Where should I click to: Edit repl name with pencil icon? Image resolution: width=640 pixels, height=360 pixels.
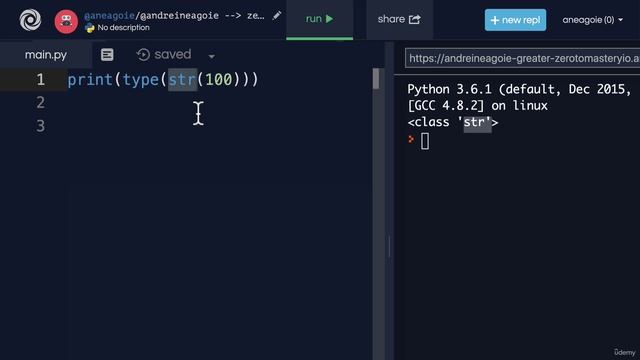(x=277, y=16)
